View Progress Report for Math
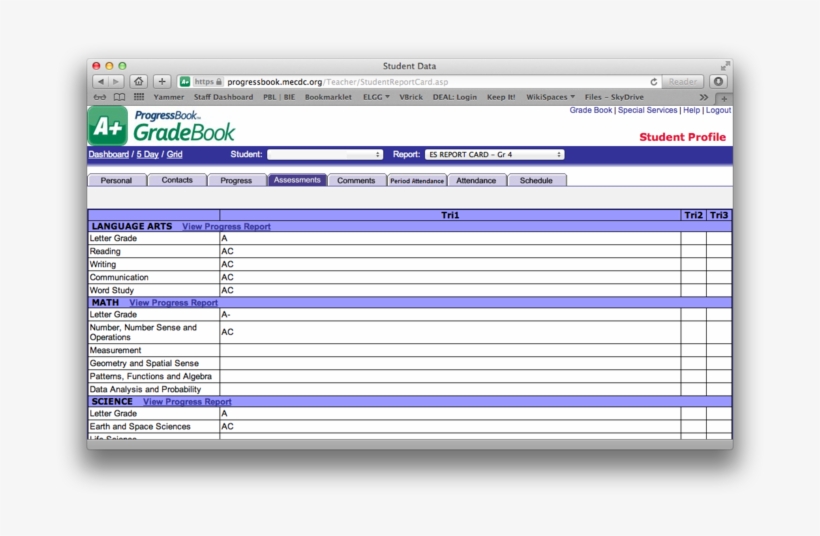 coord(174,303)
